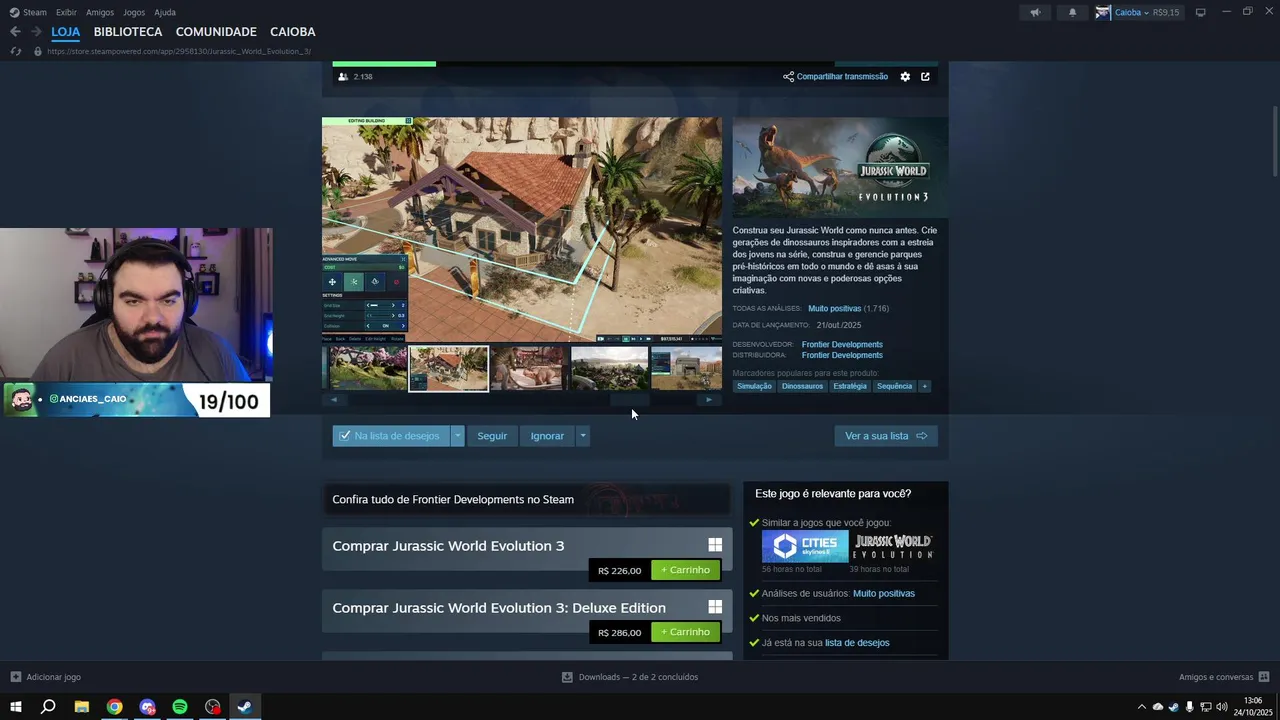Click the Sequência tag
Image resolution: width=1280 pixels, height=720 pixels.
894,386
